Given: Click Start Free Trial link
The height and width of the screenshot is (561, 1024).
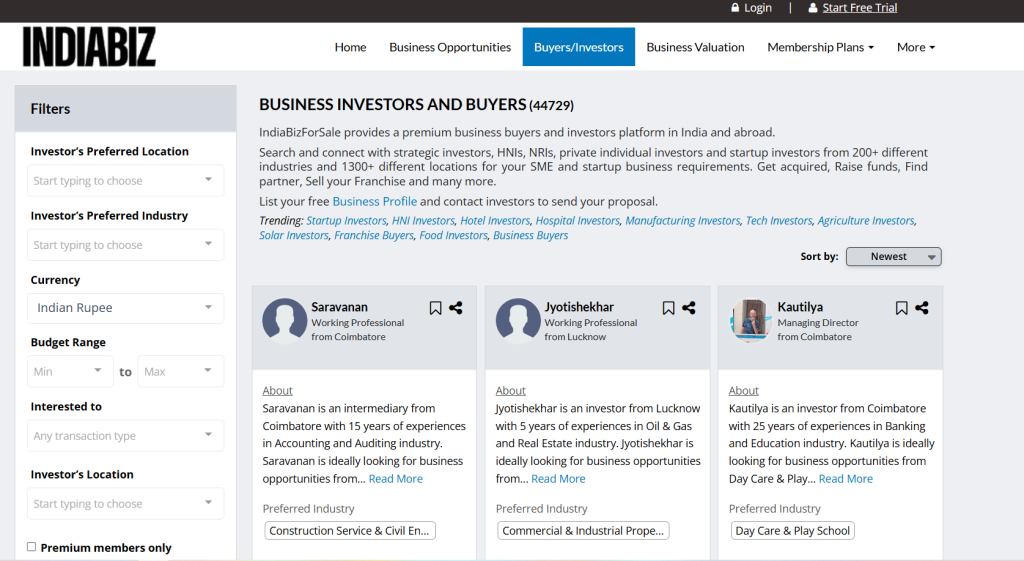Looking at the screenshot, I should (859, 8).
